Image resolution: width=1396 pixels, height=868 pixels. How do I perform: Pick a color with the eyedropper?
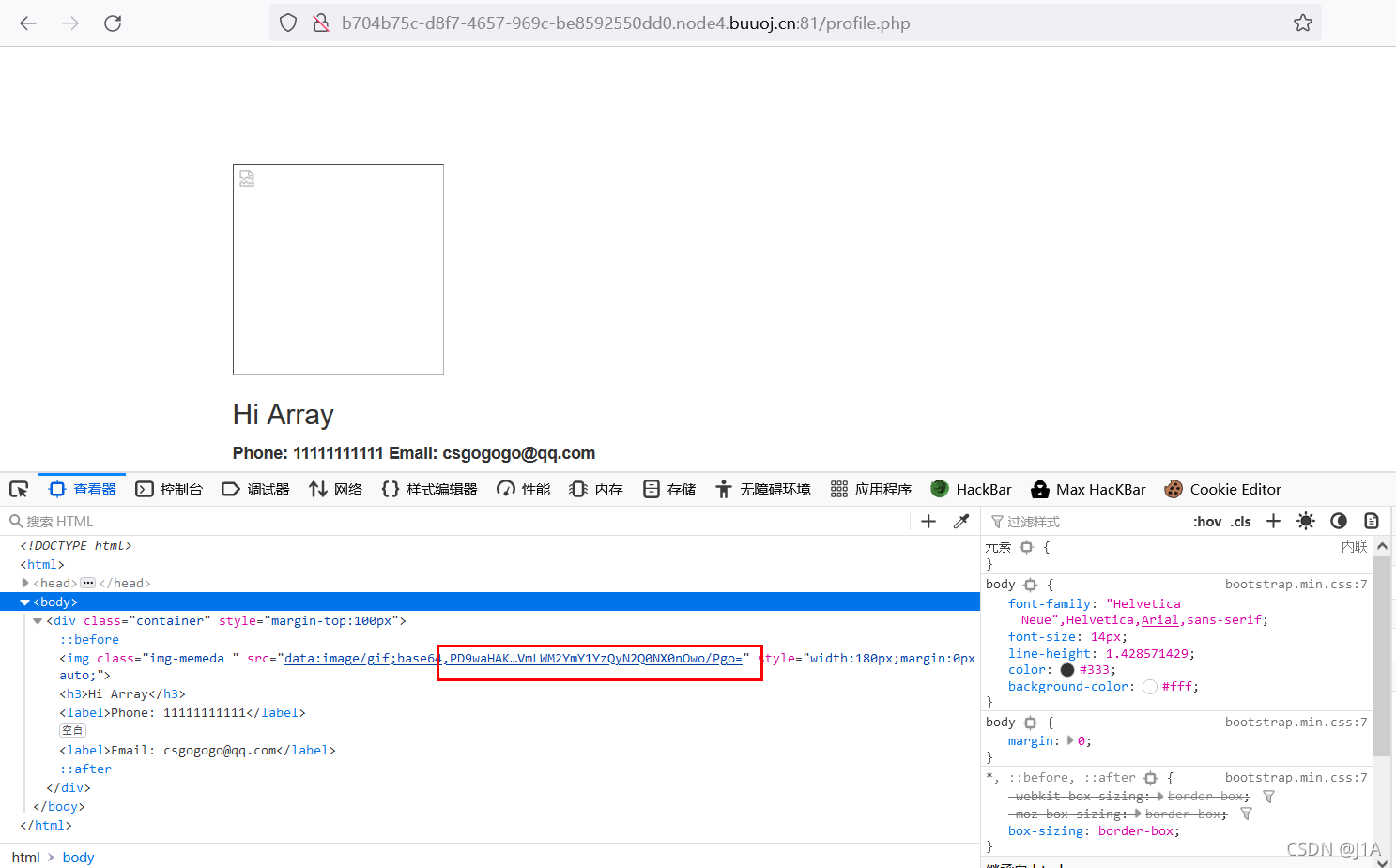point(961,522)
